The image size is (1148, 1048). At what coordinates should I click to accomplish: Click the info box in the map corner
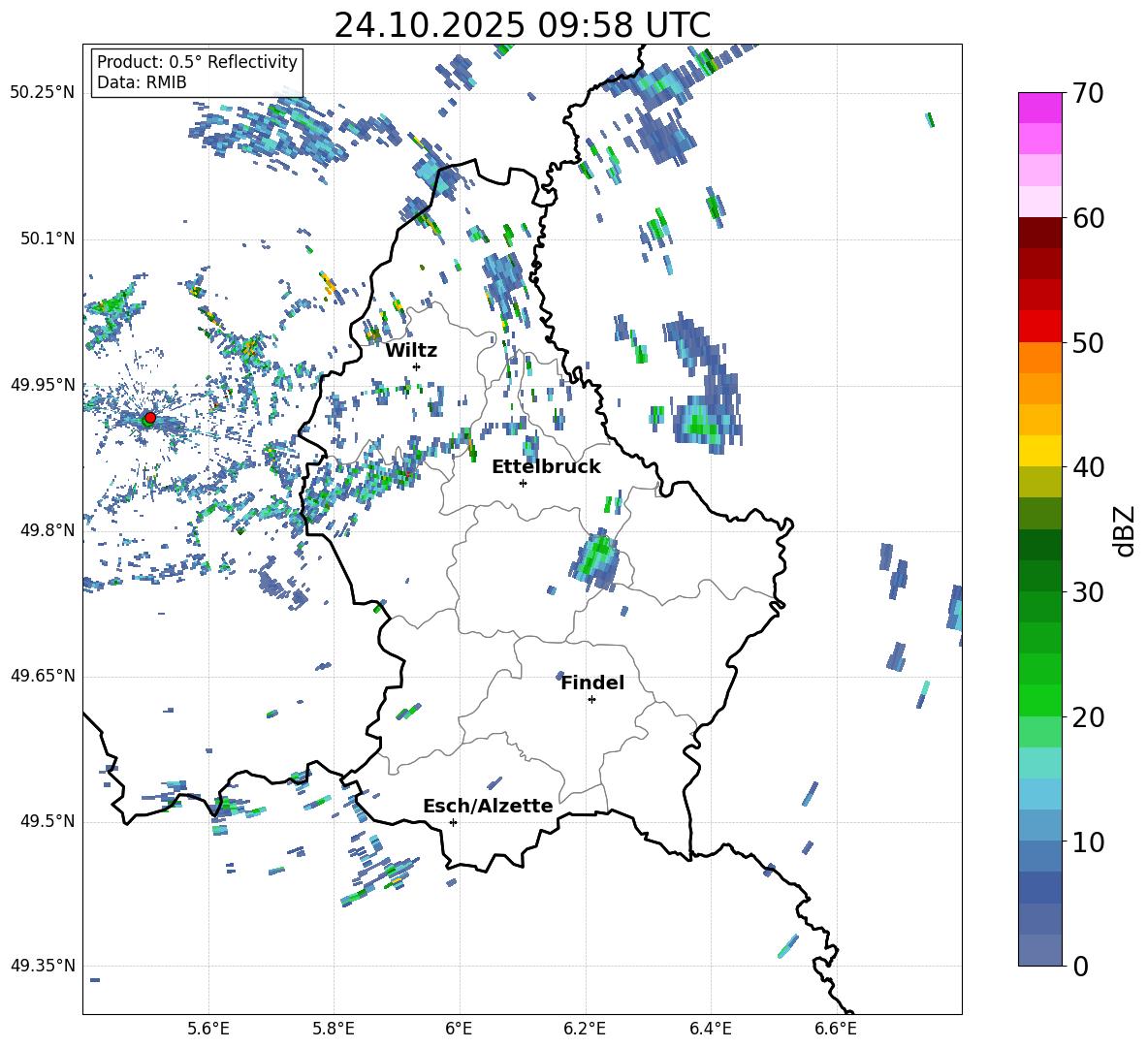(197, 72)
